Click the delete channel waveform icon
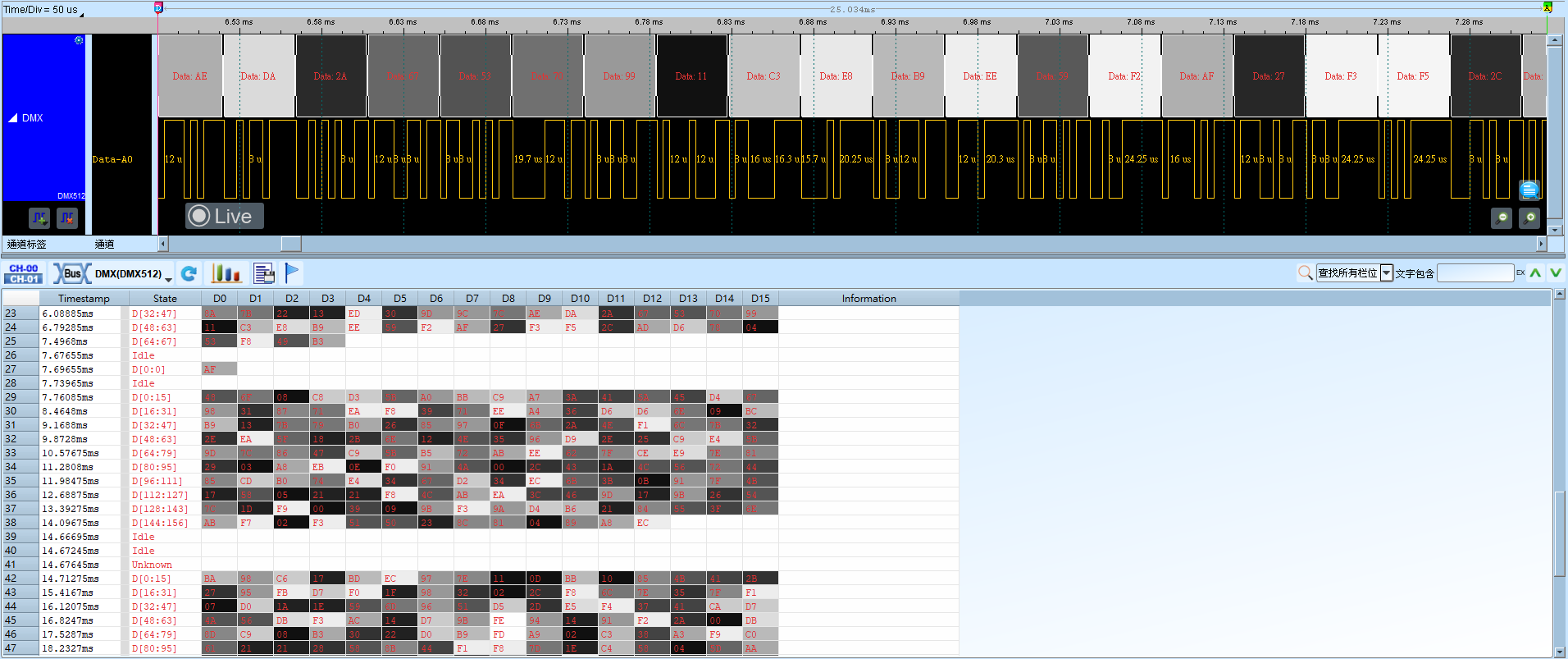The width and height of the screenshot is (1568, 659). [x=67, y=218]
